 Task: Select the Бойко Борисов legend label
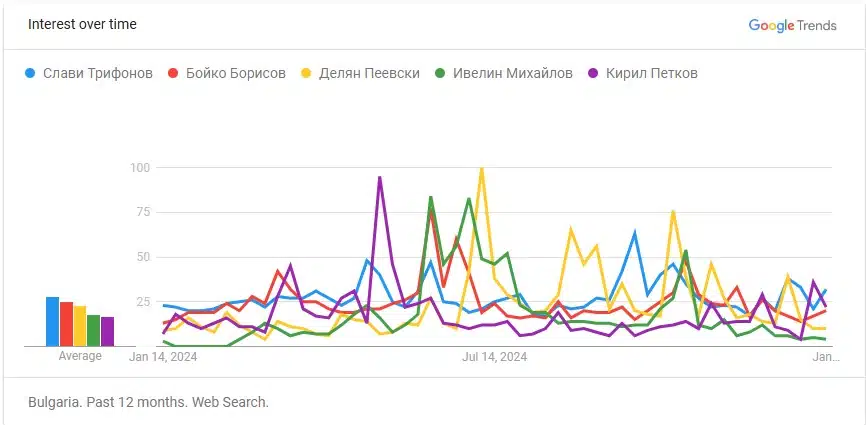(x=236, y=74)
